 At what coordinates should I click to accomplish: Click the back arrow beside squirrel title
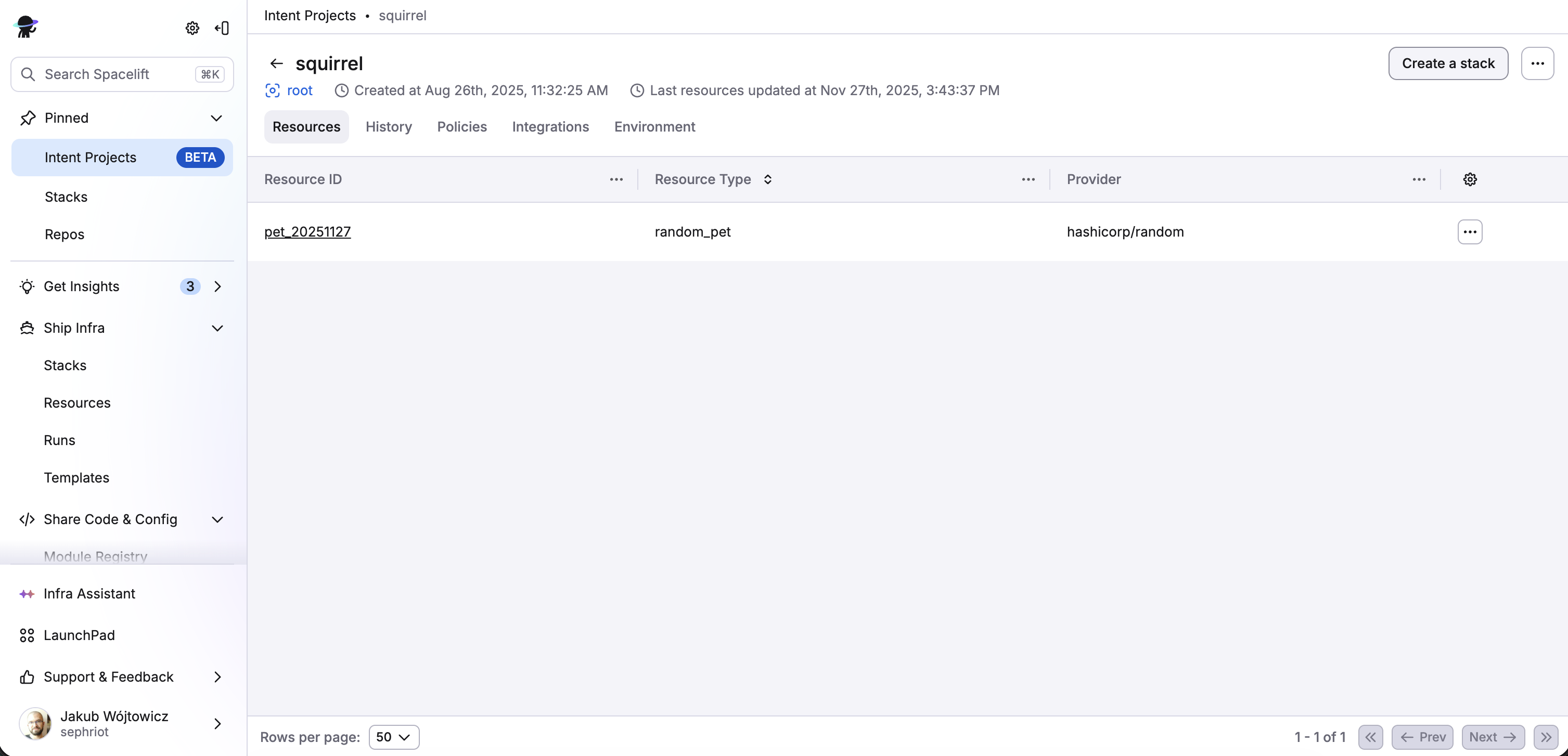point(277,63)
